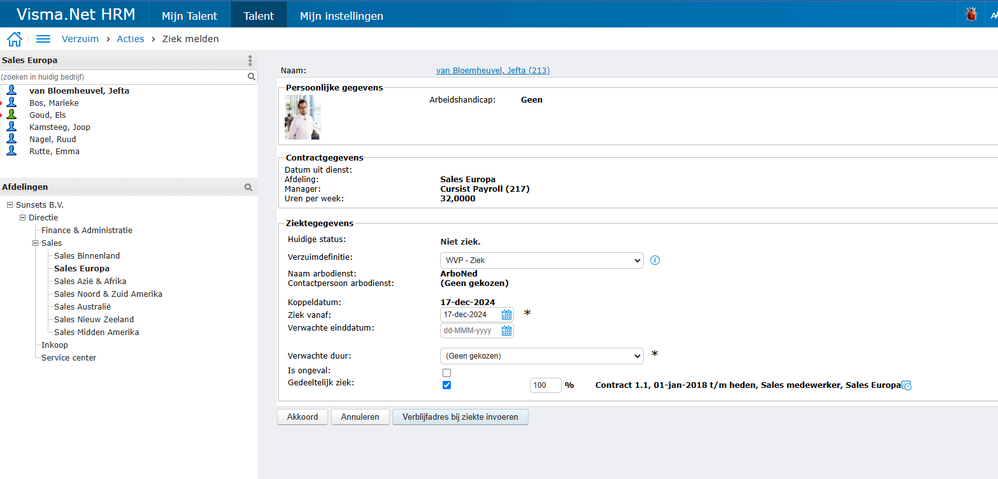Click the employee search input field
This screenshot has height=479, width=998.
[123, 76]
